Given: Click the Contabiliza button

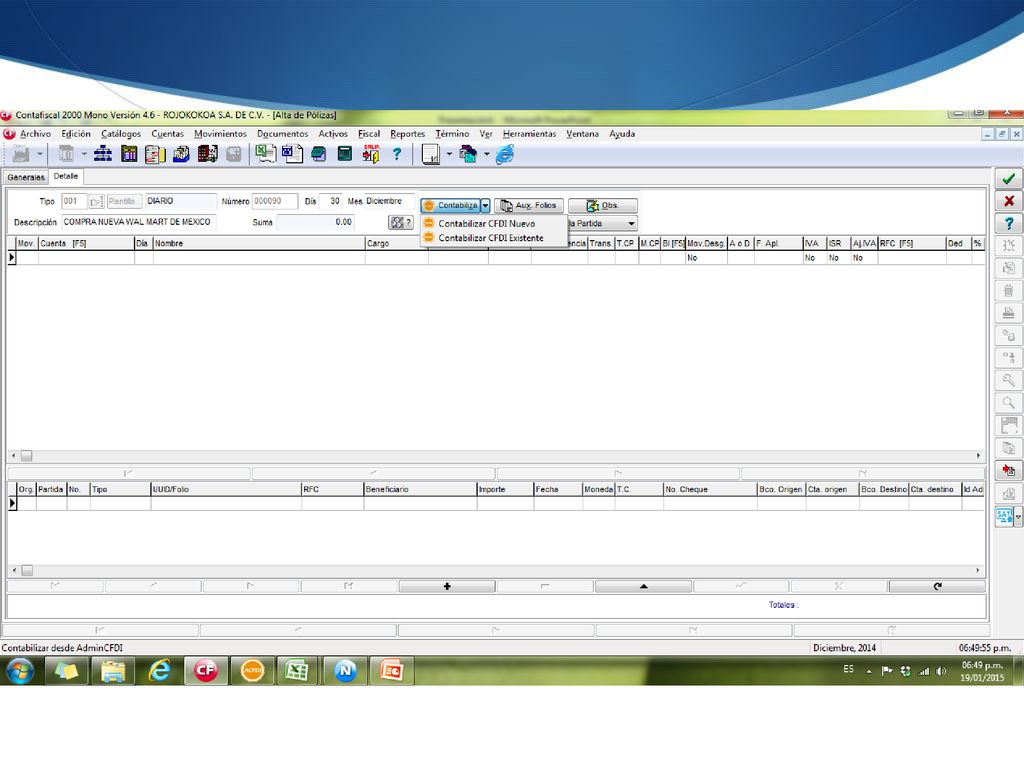Looking at the screenshot, I should tap(451, 205).
